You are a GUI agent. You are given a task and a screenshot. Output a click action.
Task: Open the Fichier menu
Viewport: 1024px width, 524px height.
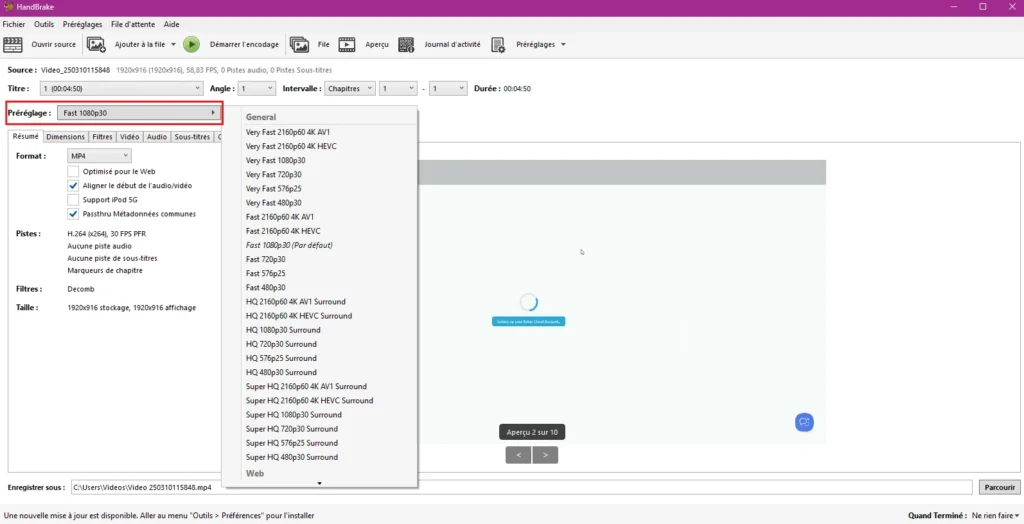14,24
